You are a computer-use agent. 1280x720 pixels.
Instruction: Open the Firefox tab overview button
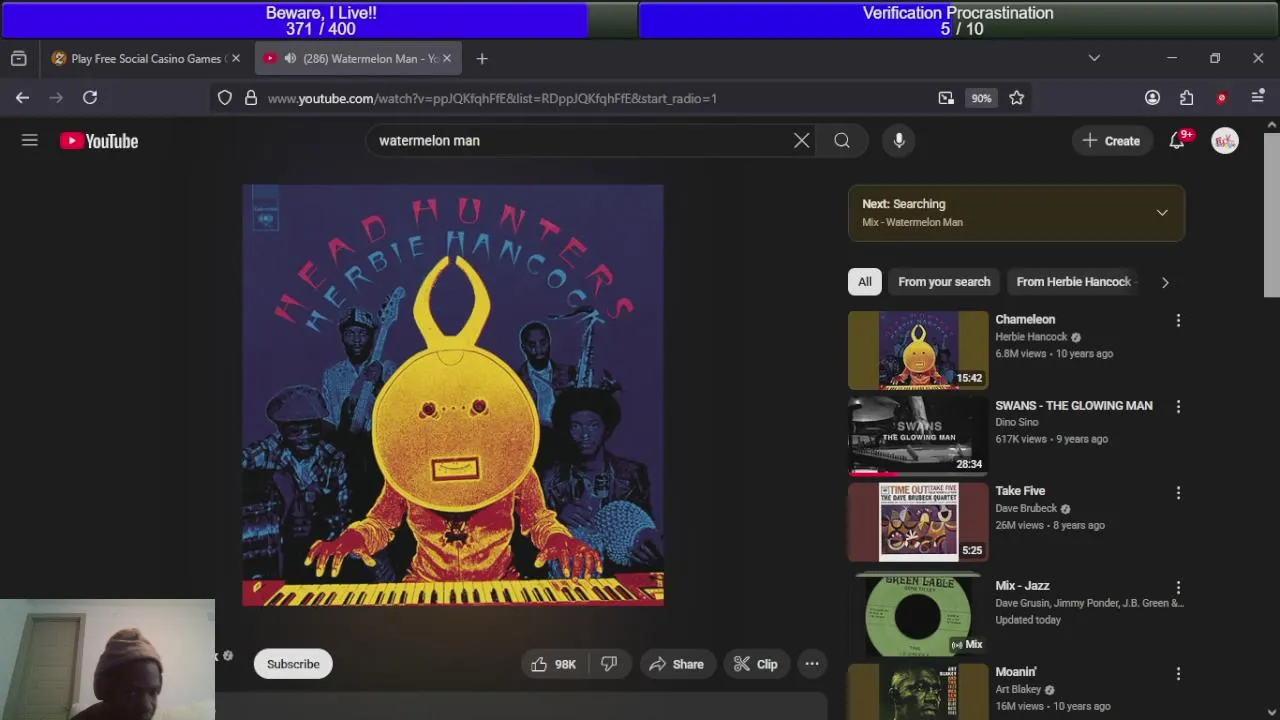(x=18, y=59)
